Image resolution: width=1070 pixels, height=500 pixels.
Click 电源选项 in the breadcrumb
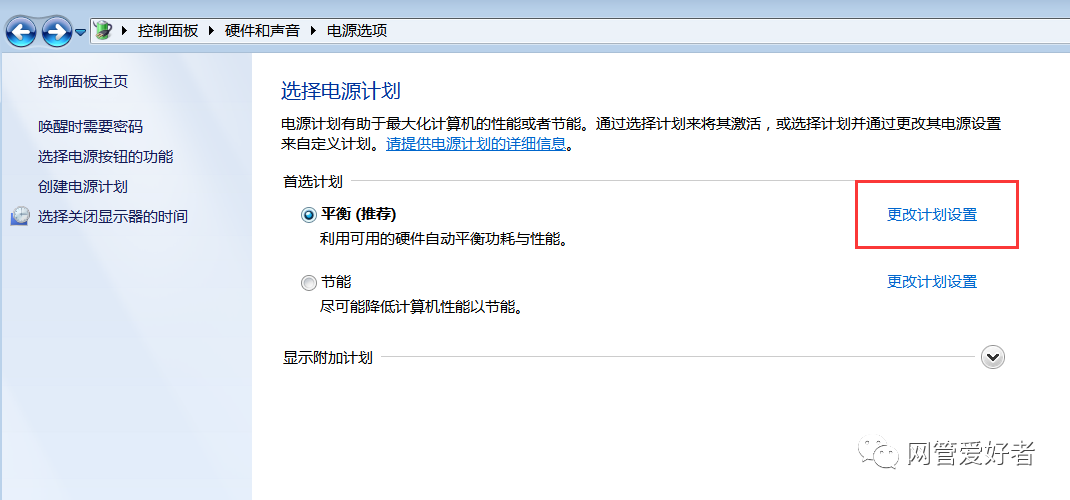pos(358,31)
